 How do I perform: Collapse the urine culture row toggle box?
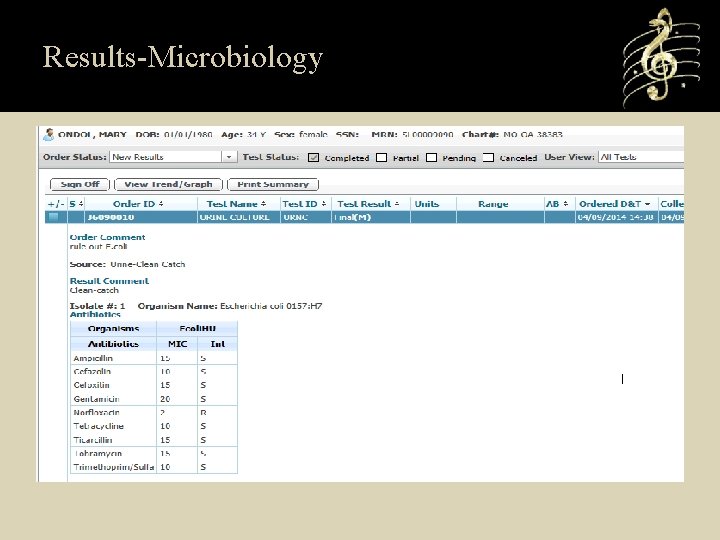click(53, 217)
